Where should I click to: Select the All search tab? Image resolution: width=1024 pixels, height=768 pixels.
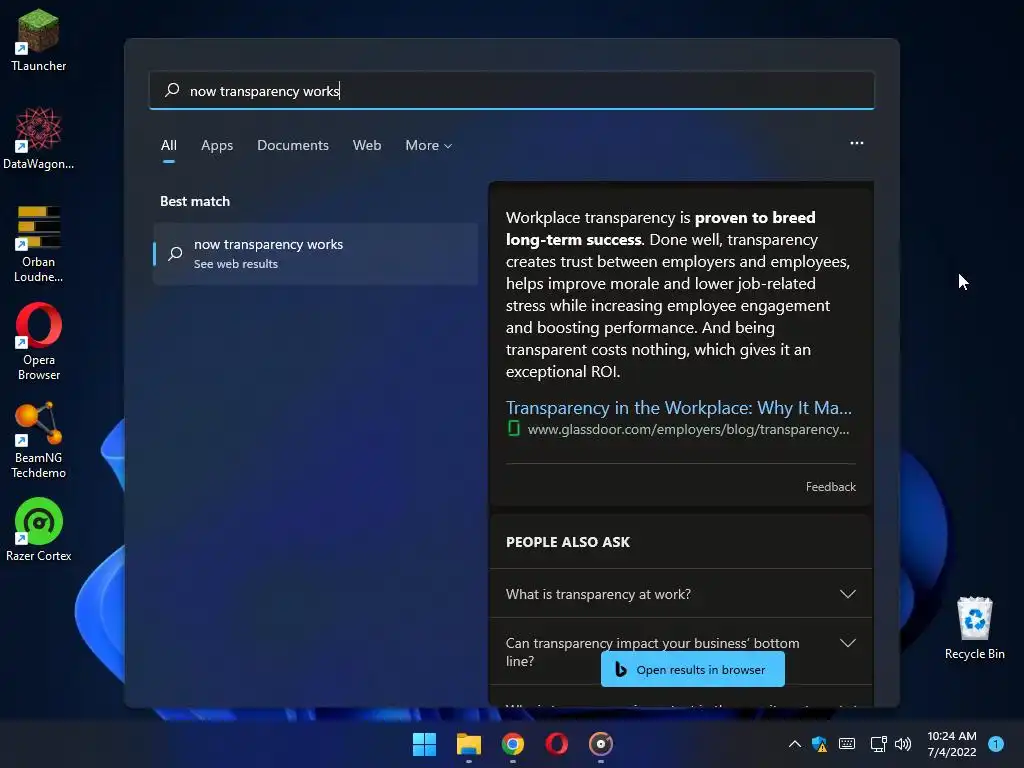coord(168,145)
